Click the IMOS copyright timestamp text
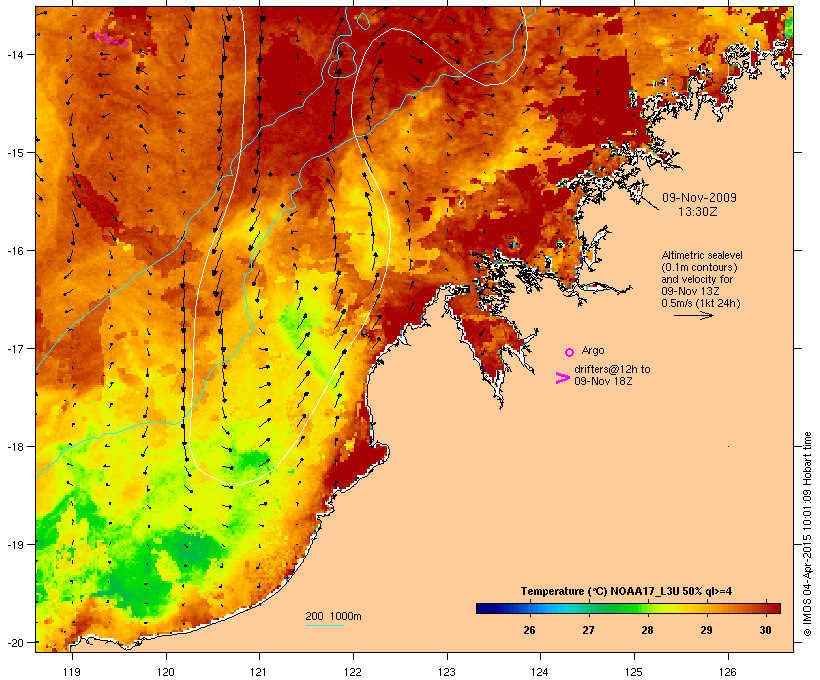The height and width of the screenshot is (680, 820). click(x=808, y=534)
